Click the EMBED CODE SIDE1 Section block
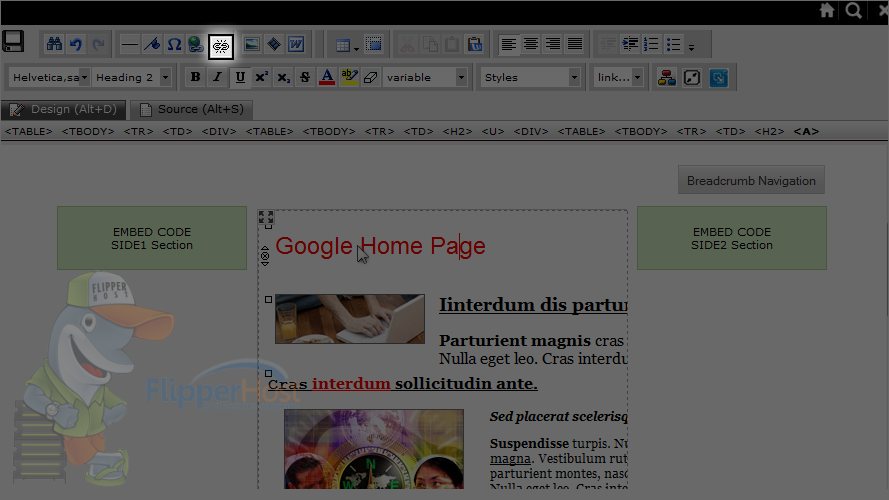The image size is (889, 500). click(152, 238)
